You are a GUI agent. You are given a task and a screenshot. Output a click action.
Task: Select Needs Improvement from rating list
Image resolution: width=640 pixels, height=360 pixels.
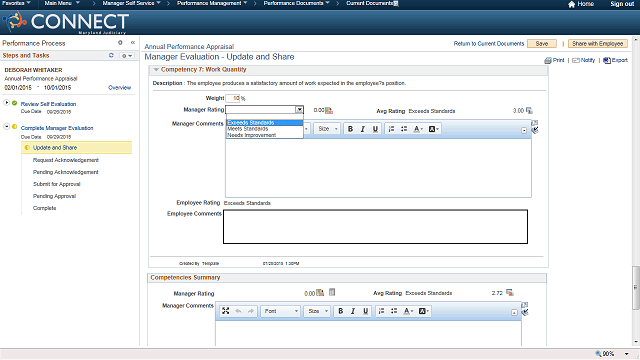click(264, 135)
